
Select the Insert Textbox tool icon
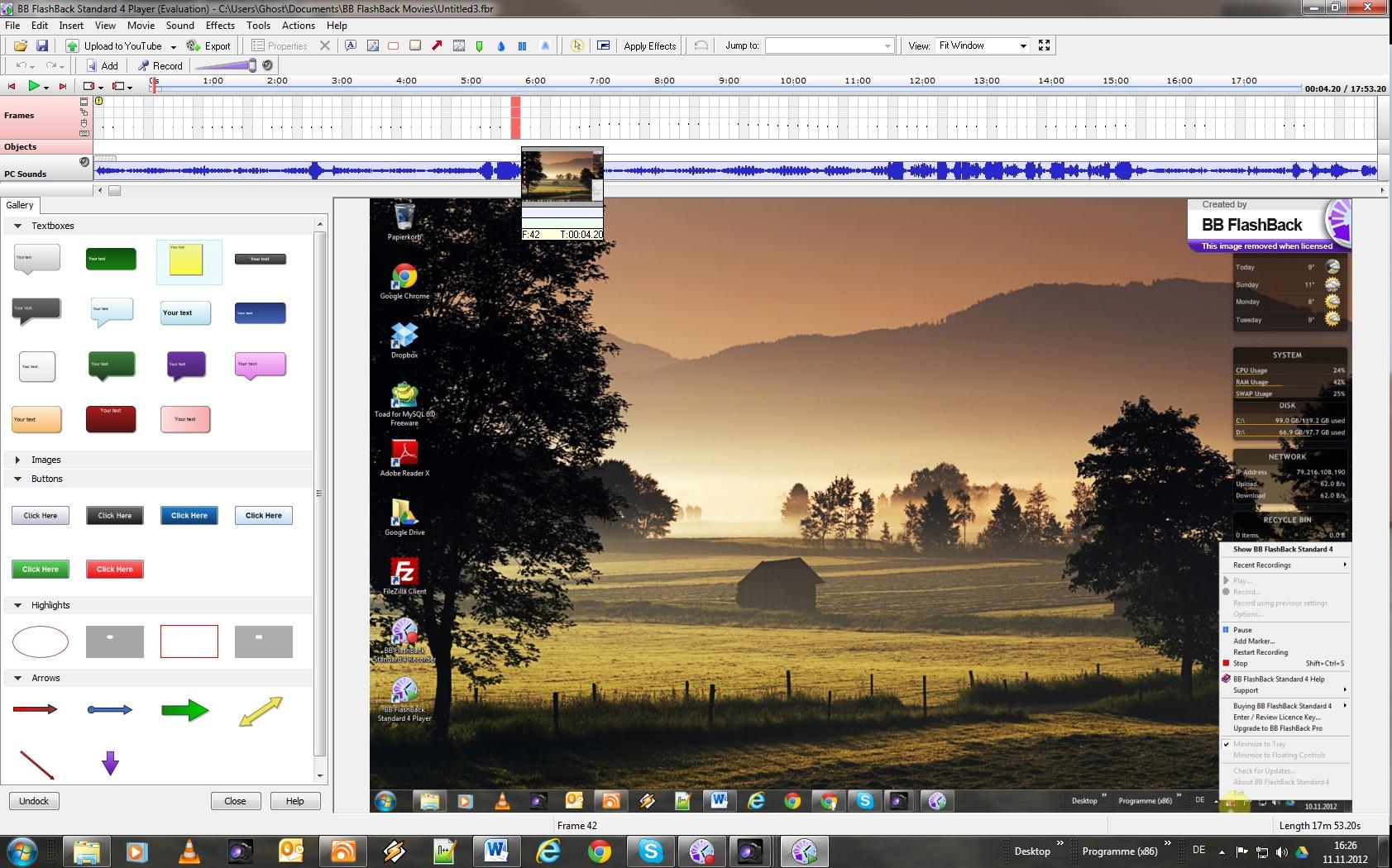(x=351, y=46)
